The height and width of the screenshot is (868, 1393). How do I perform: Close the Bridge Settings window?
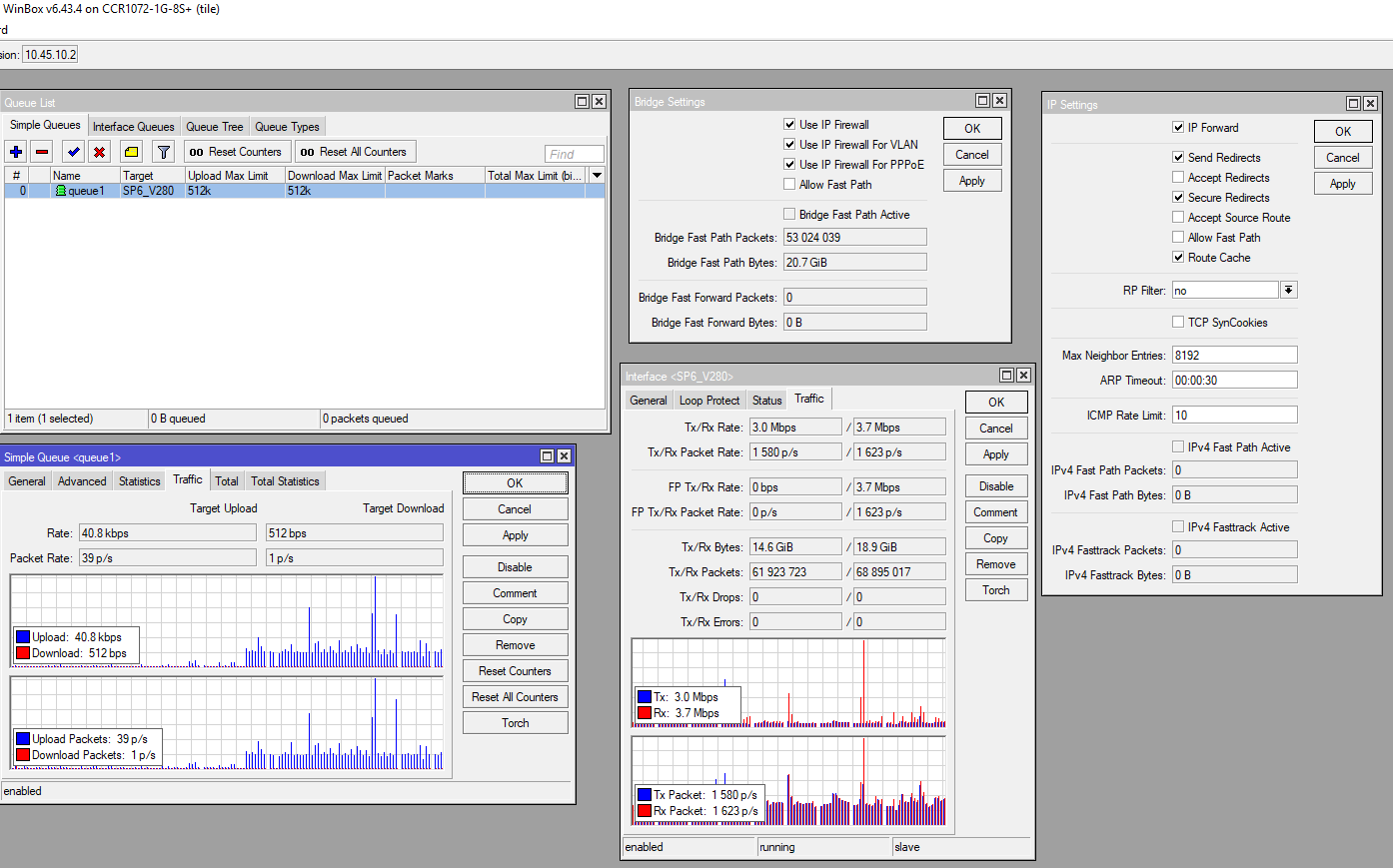click(999, 101)
